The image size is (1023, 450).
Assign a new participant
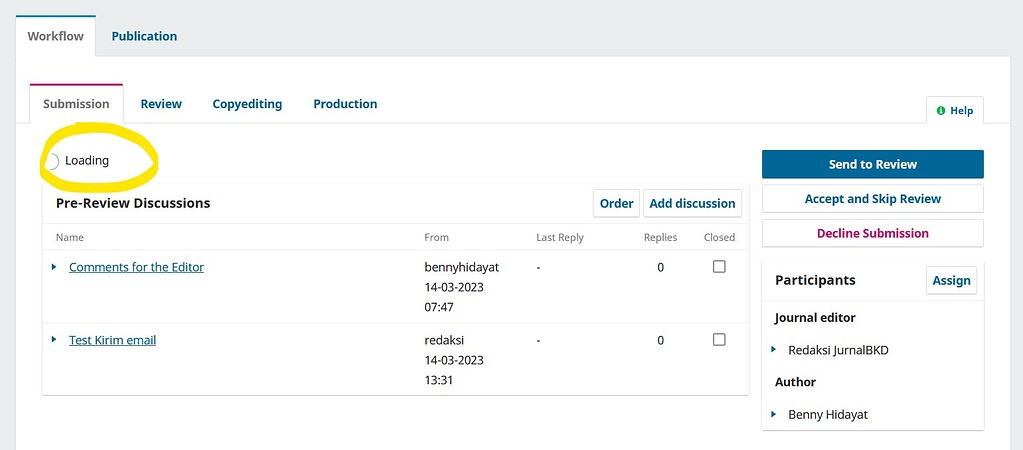951,280
